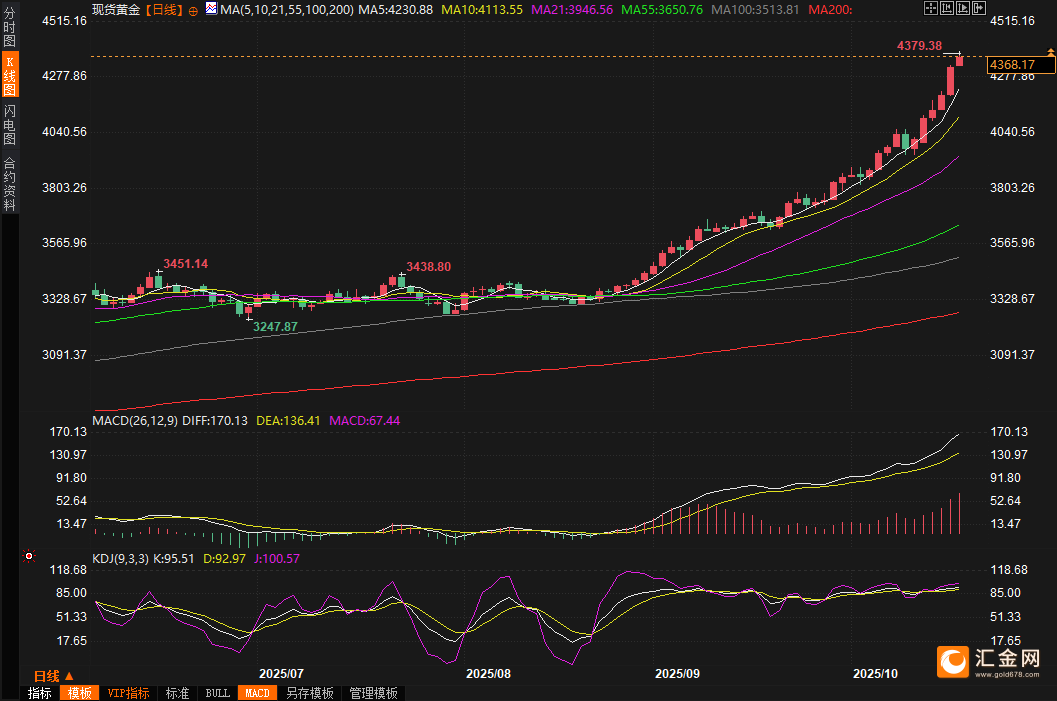Screen dimensions: 1057x701
Task: Open 管理模板 template manager
Action: 373,693
